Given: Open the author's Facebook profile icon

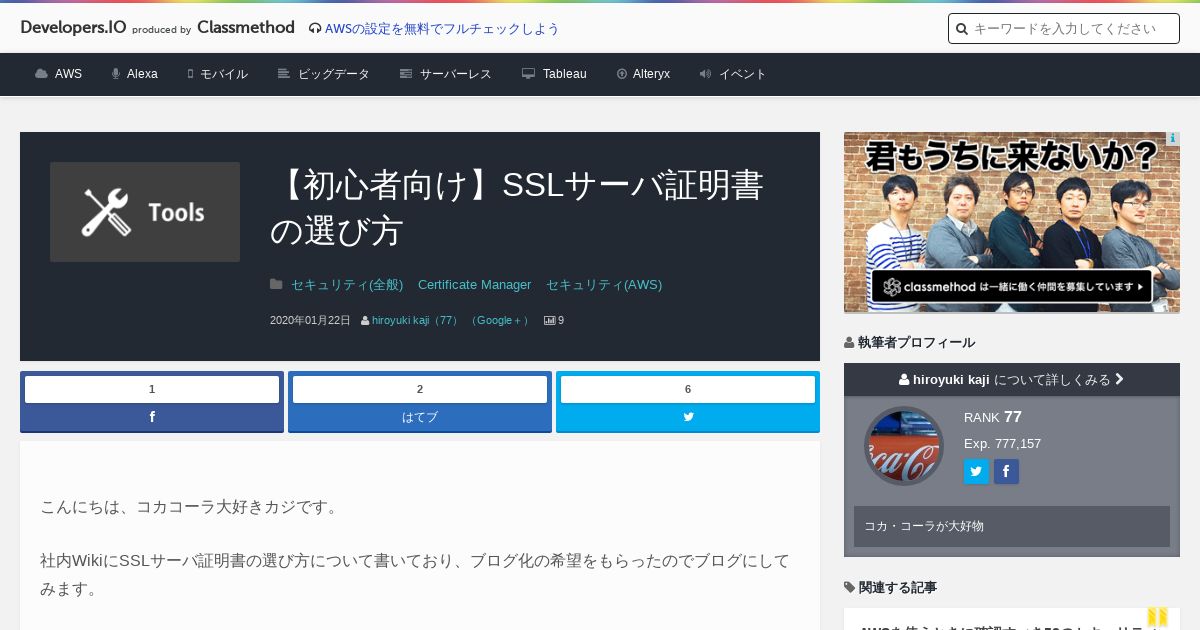Looking at the screenshot, I should (1006, 472).
